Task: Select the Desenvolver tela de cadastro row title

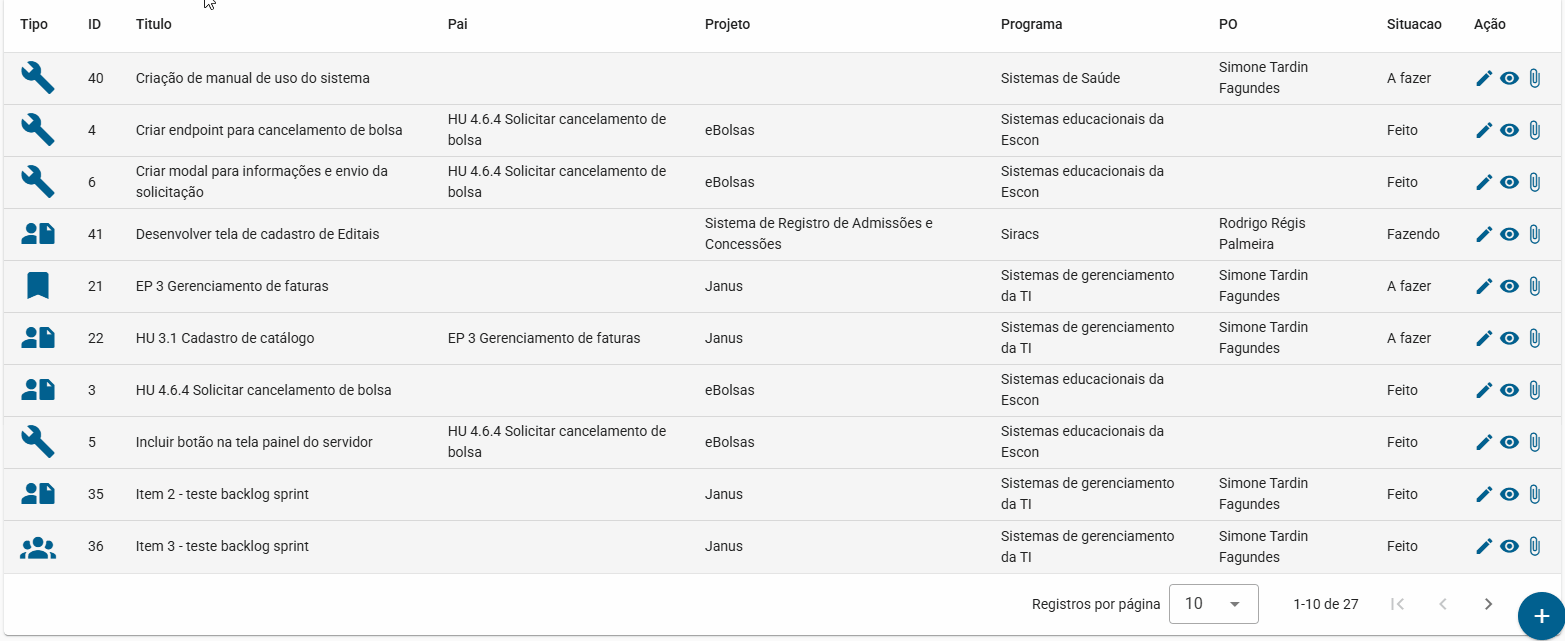Action: pos(257,234)
